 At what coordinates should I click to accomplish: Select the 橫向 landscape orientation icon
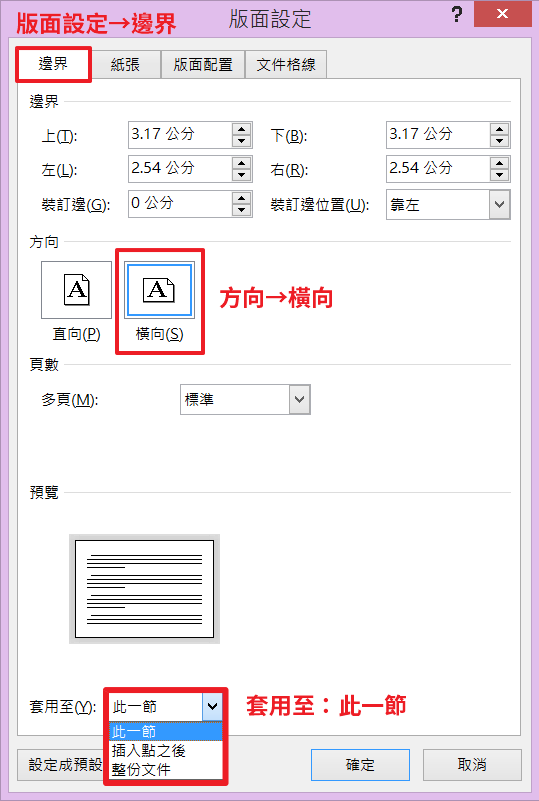159,290
